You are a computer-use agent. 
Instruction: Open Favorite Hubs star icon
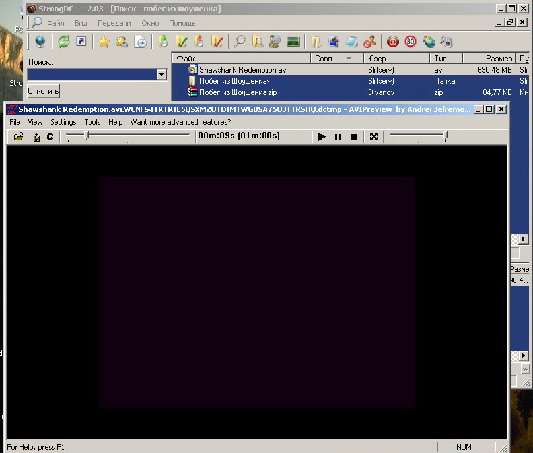[104, 42]
